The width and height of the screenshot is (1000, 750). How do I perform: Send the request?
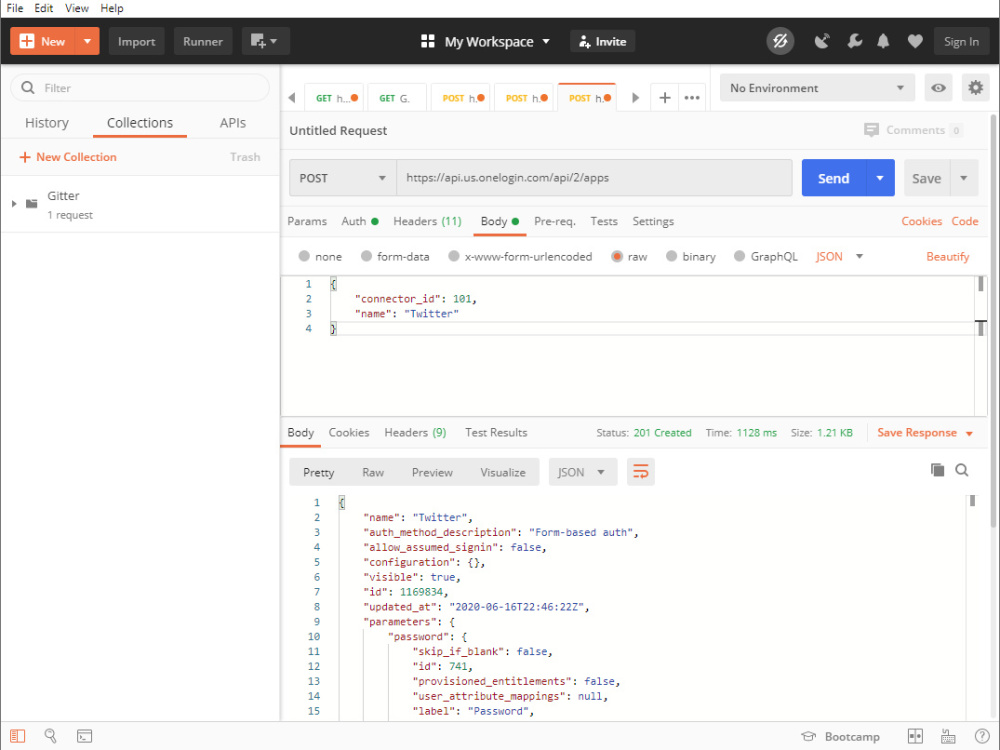833,178
